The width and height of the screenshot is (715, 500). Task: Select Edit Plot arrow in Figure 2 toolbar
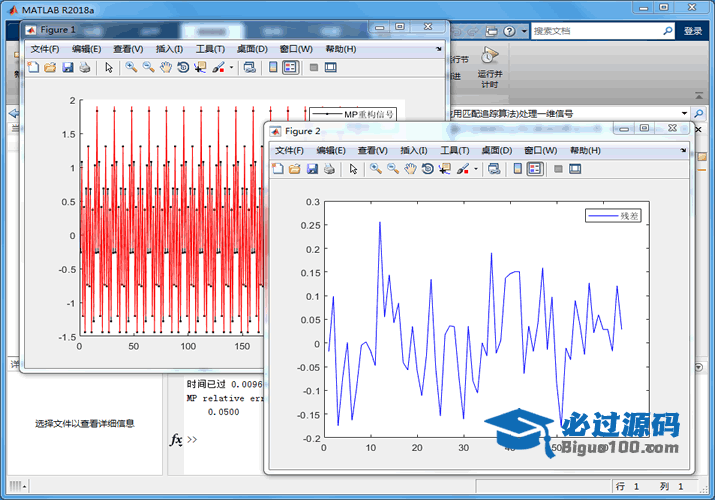click(353, 169)
